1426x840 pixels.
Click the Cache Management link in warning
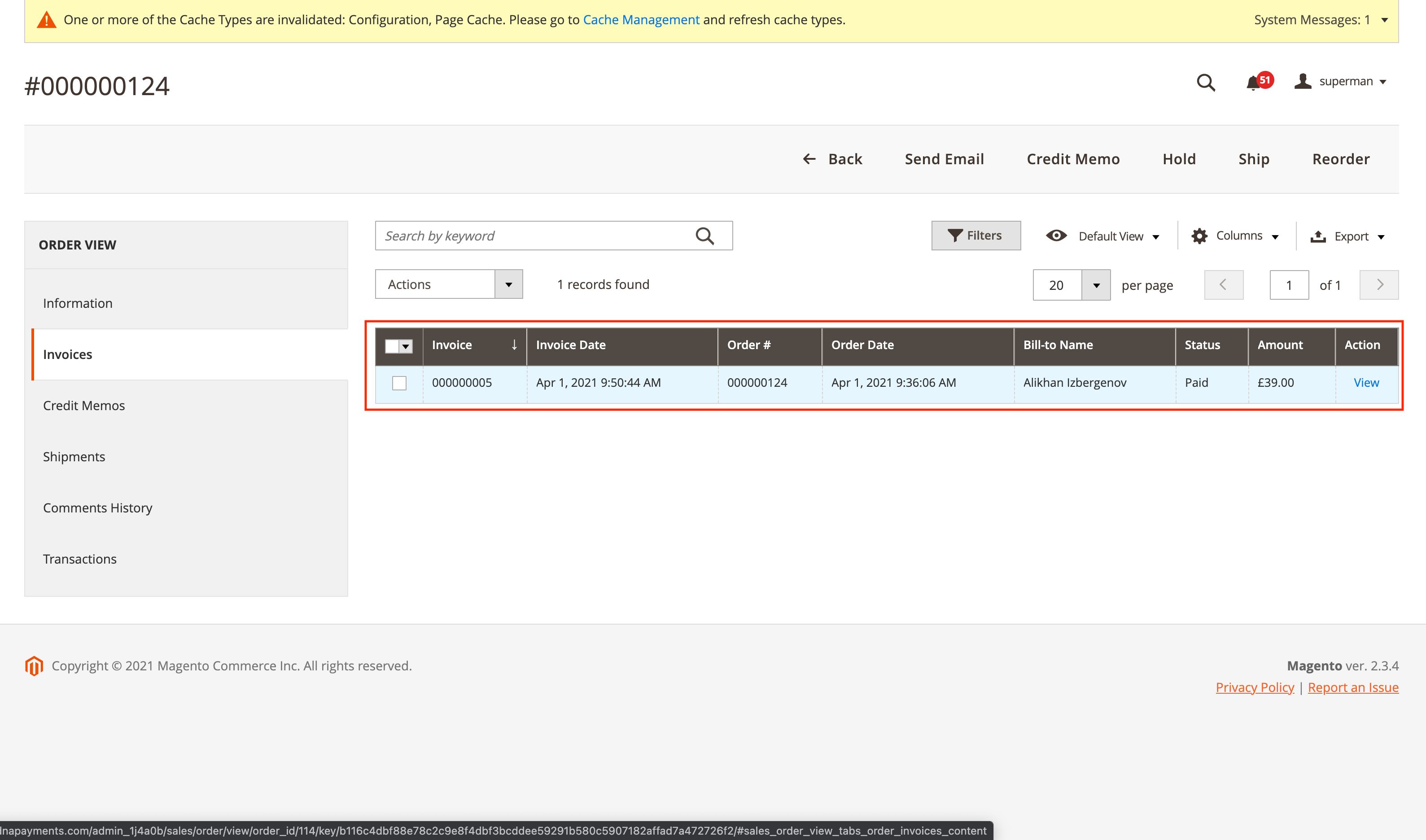coord(641,19)
